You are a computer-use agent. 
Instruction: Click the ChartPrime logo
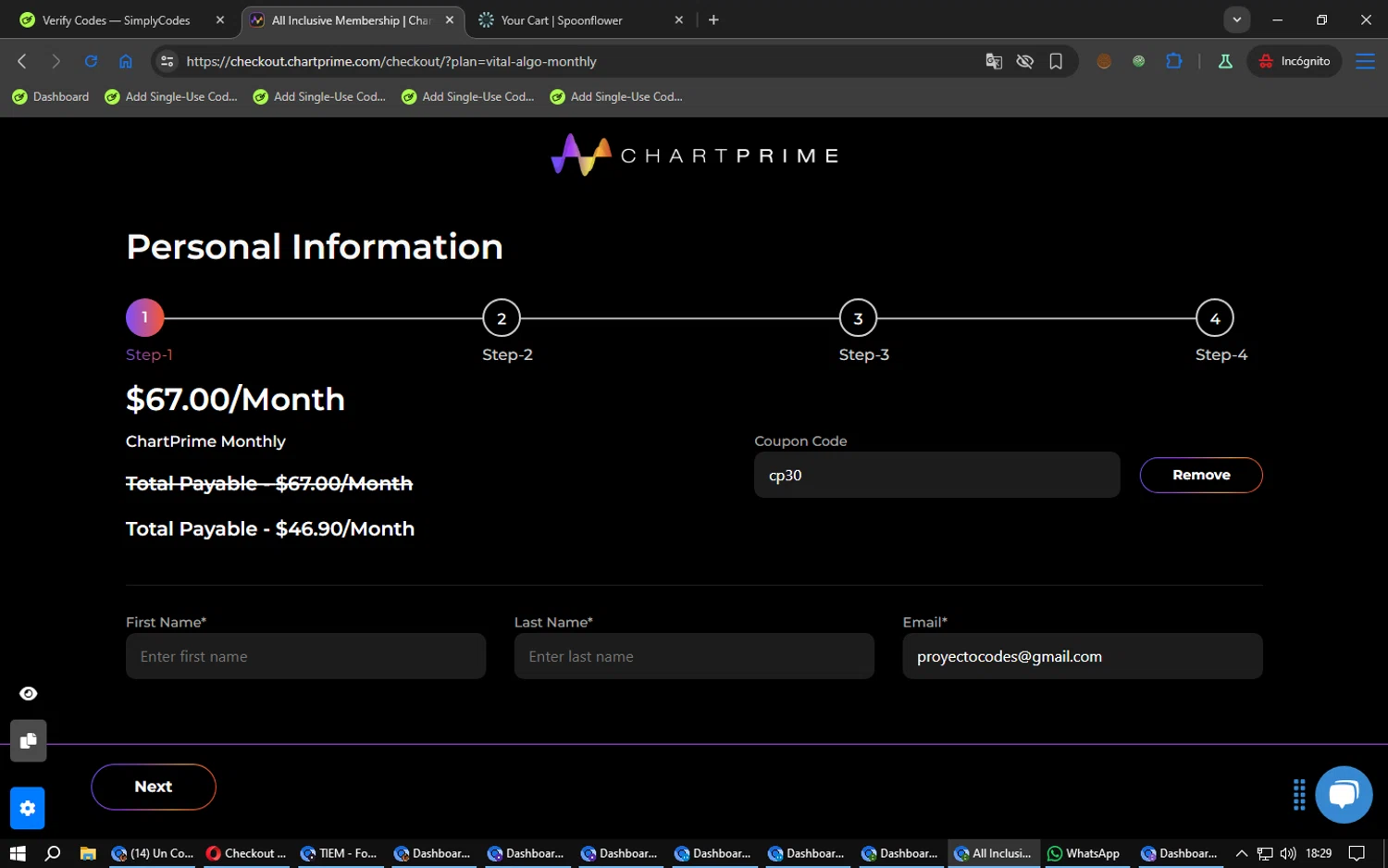tap(694, 155)
